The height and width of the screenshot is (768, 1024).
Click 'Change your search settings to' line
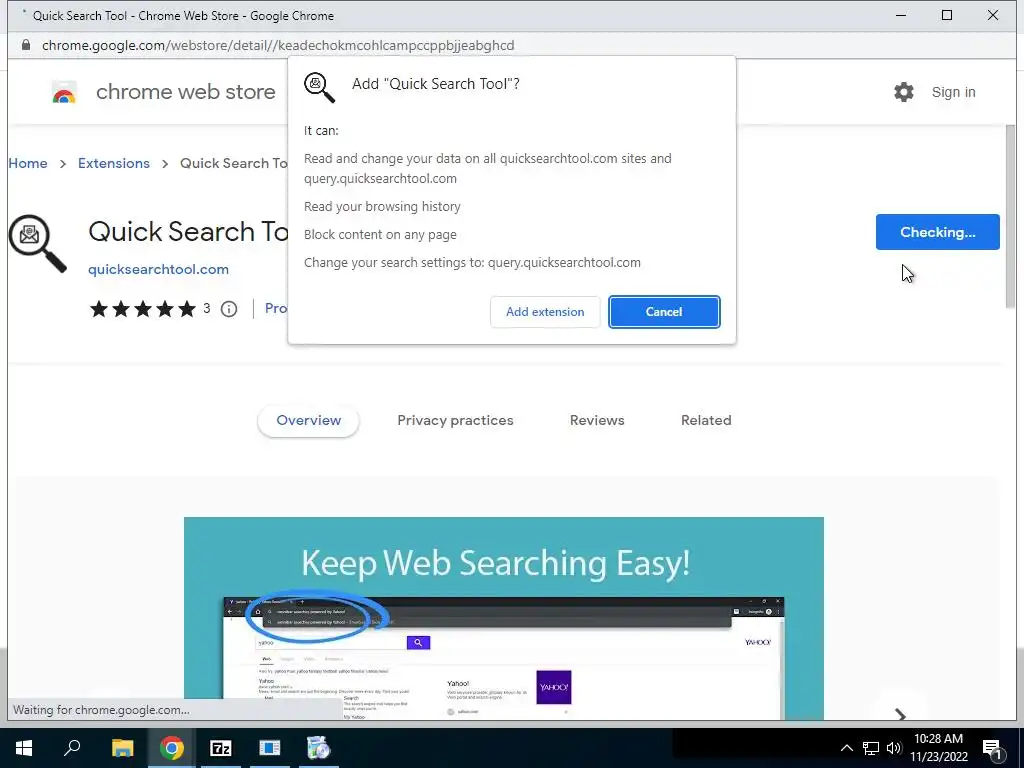tap(472, 263)
